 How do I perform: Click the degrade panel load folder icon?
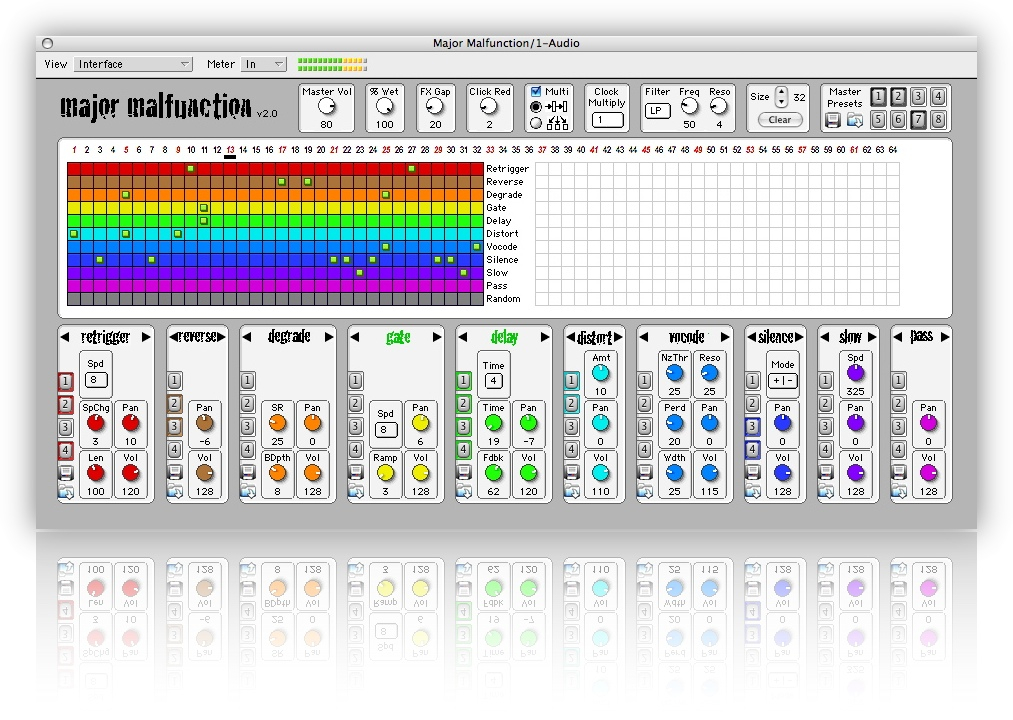click(x=247, y=490)
